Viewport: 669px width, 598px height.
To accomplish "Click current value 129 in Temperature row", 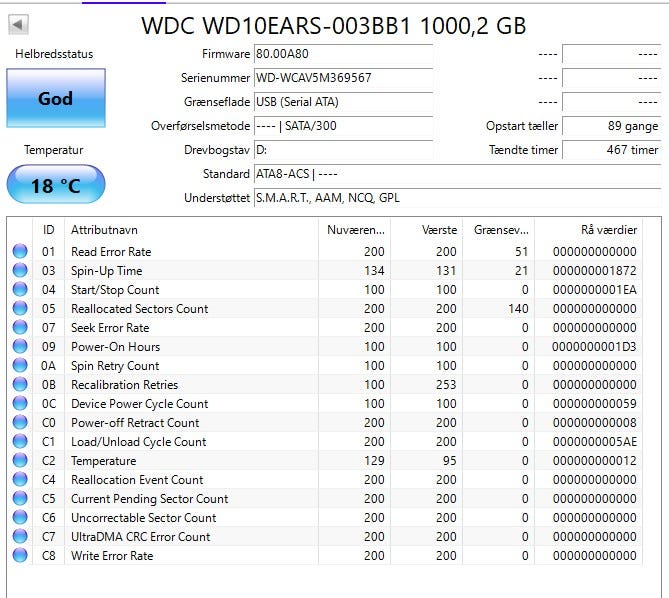I will pos(374,461).
